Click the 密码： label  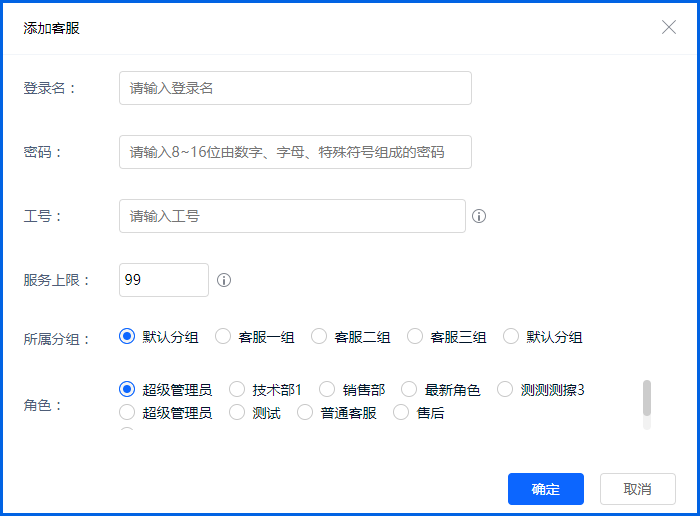coord(42,152)
